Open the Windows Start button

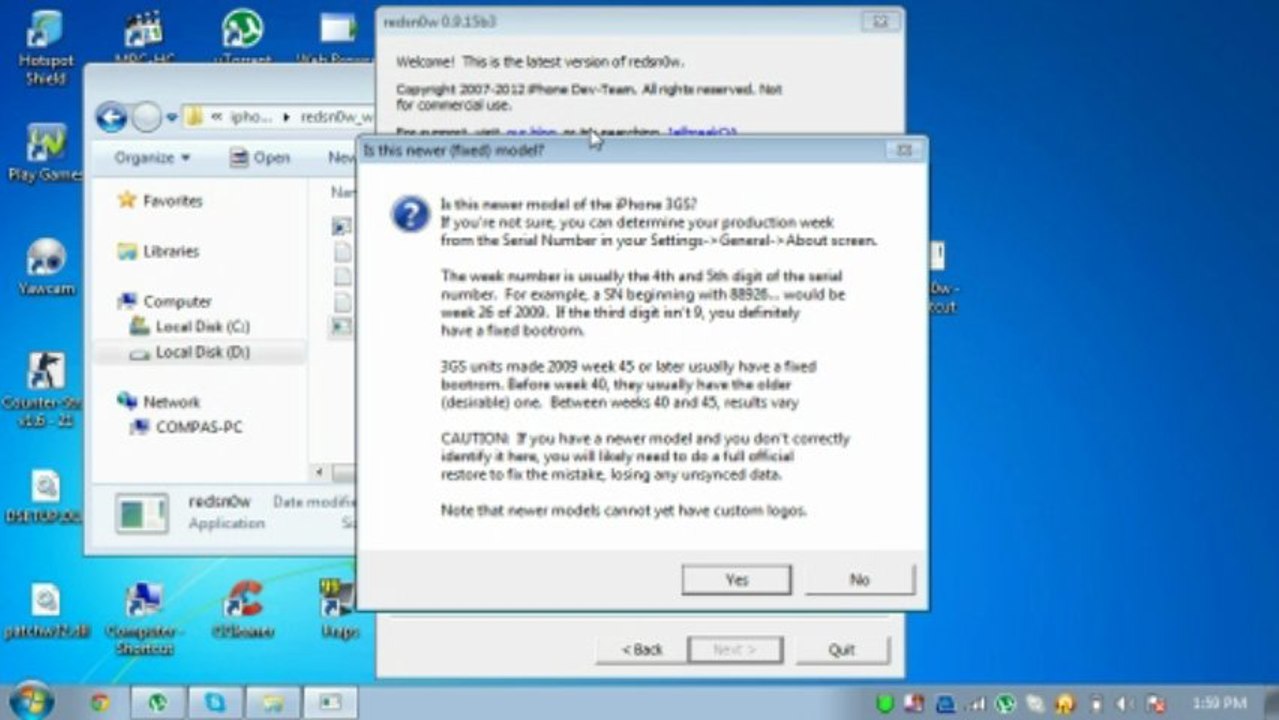tap(31, 701)
